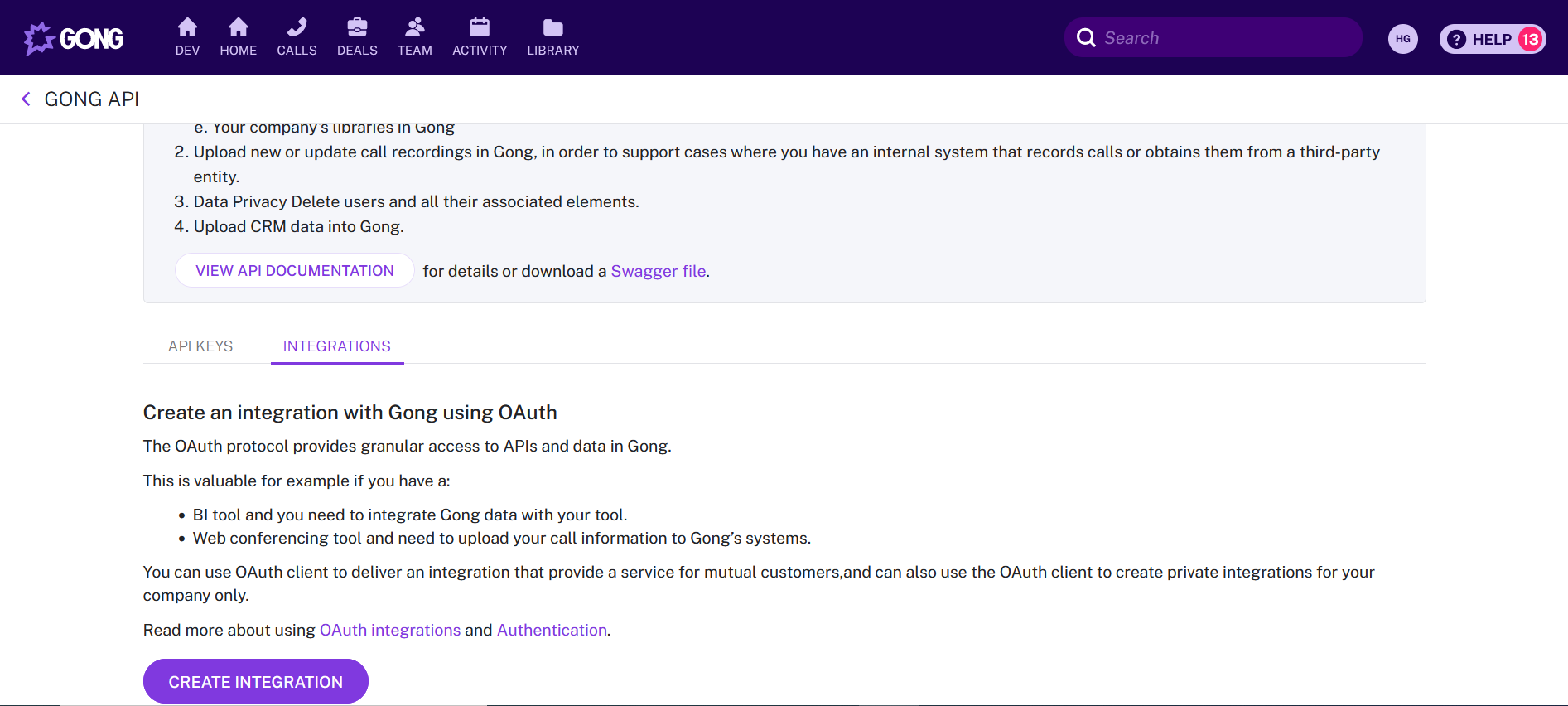Click the Gong logo
Image resolution: width=1568 pixels, height=706 pixels.
[74, 38]
